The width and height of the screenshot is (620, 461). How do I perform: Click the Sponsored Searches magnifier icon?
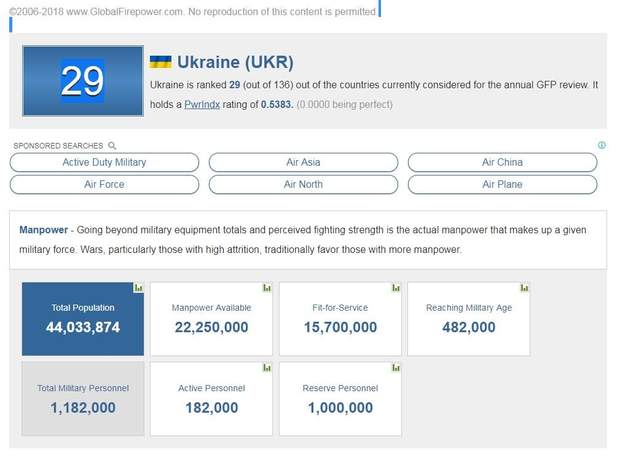point(112,146)
